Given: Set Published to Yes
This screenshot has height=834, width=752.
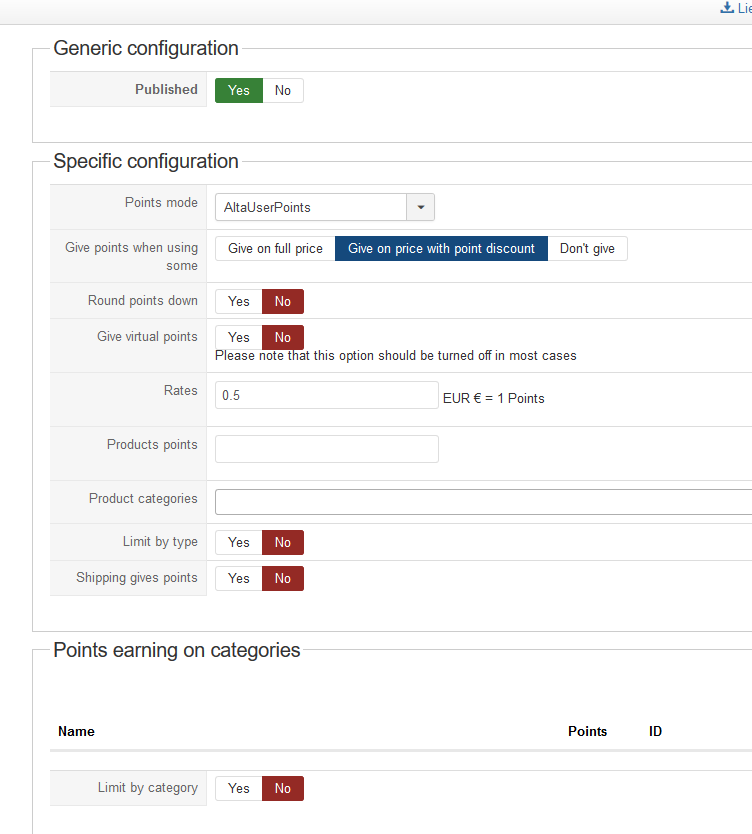Looking at the screenshot, I should 239,90.
